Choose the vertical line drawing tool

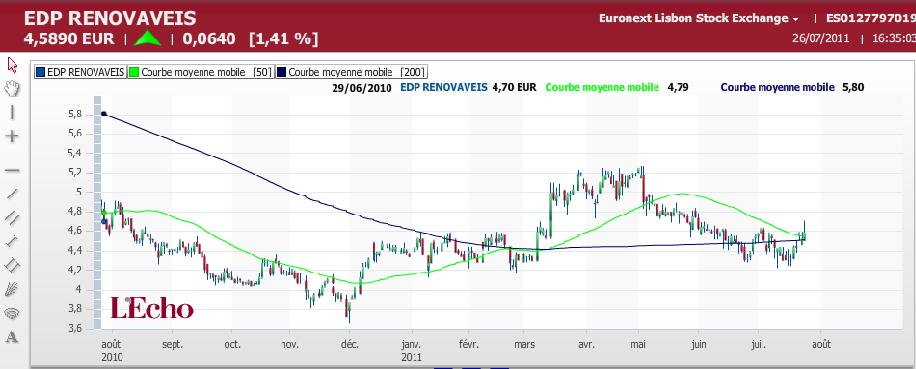12,112
